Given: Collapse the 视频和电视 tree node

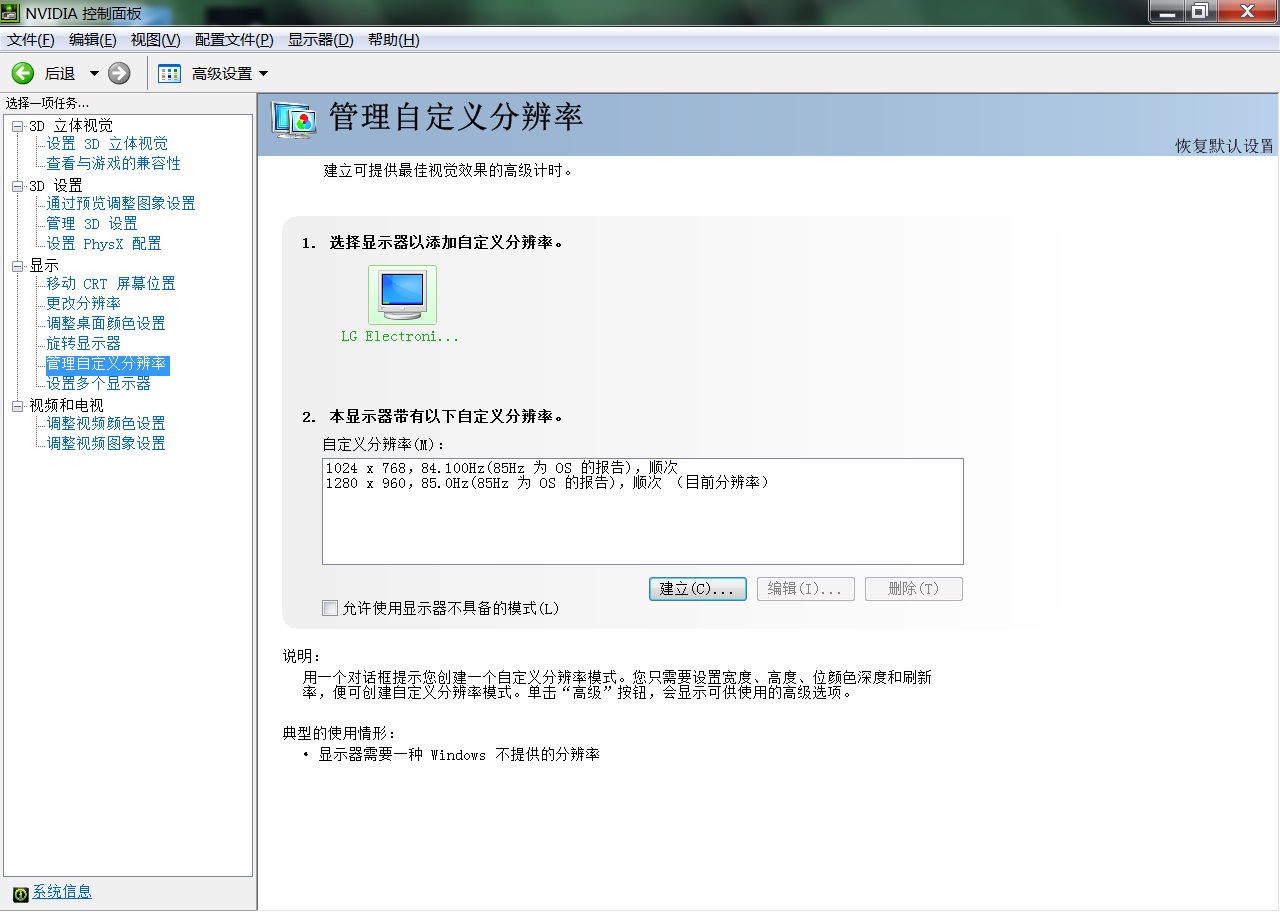Looking at the screenshot, I should pyautogui.click(x=17, y=406).
